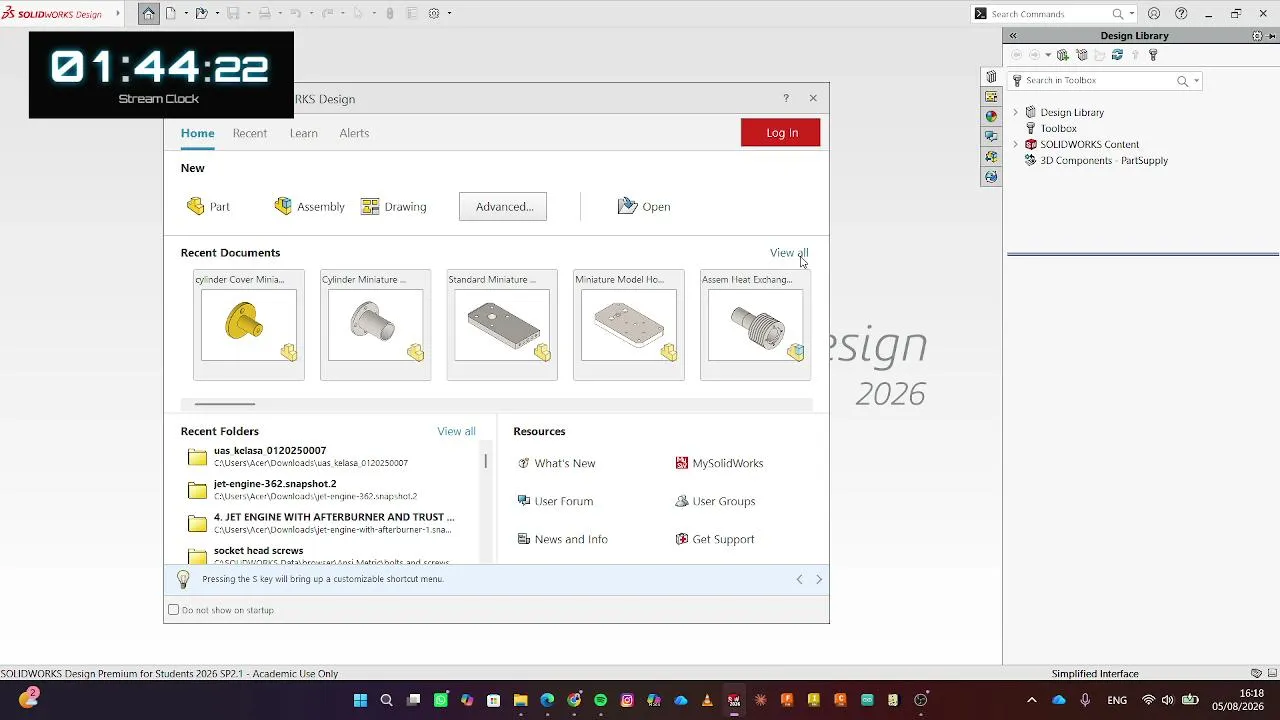Click the magnifier in Search Commands box

[x=1117, y=14]
